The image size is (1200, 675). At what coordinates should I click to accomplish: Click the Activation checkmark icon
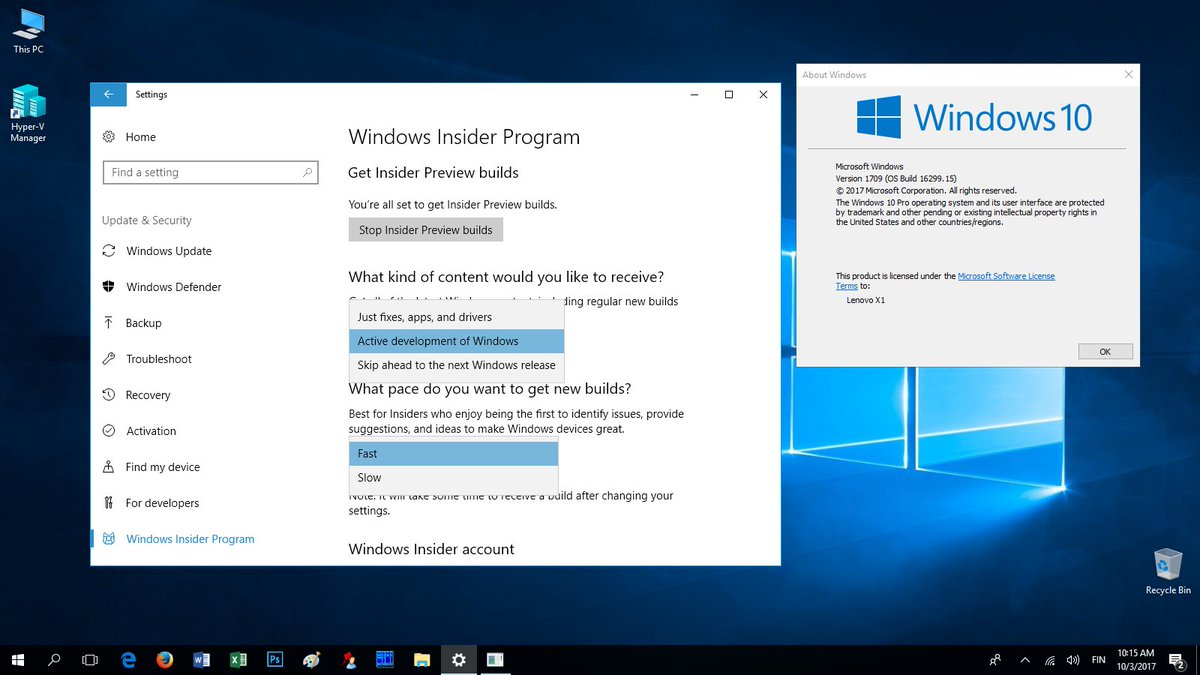pos(108,431)
